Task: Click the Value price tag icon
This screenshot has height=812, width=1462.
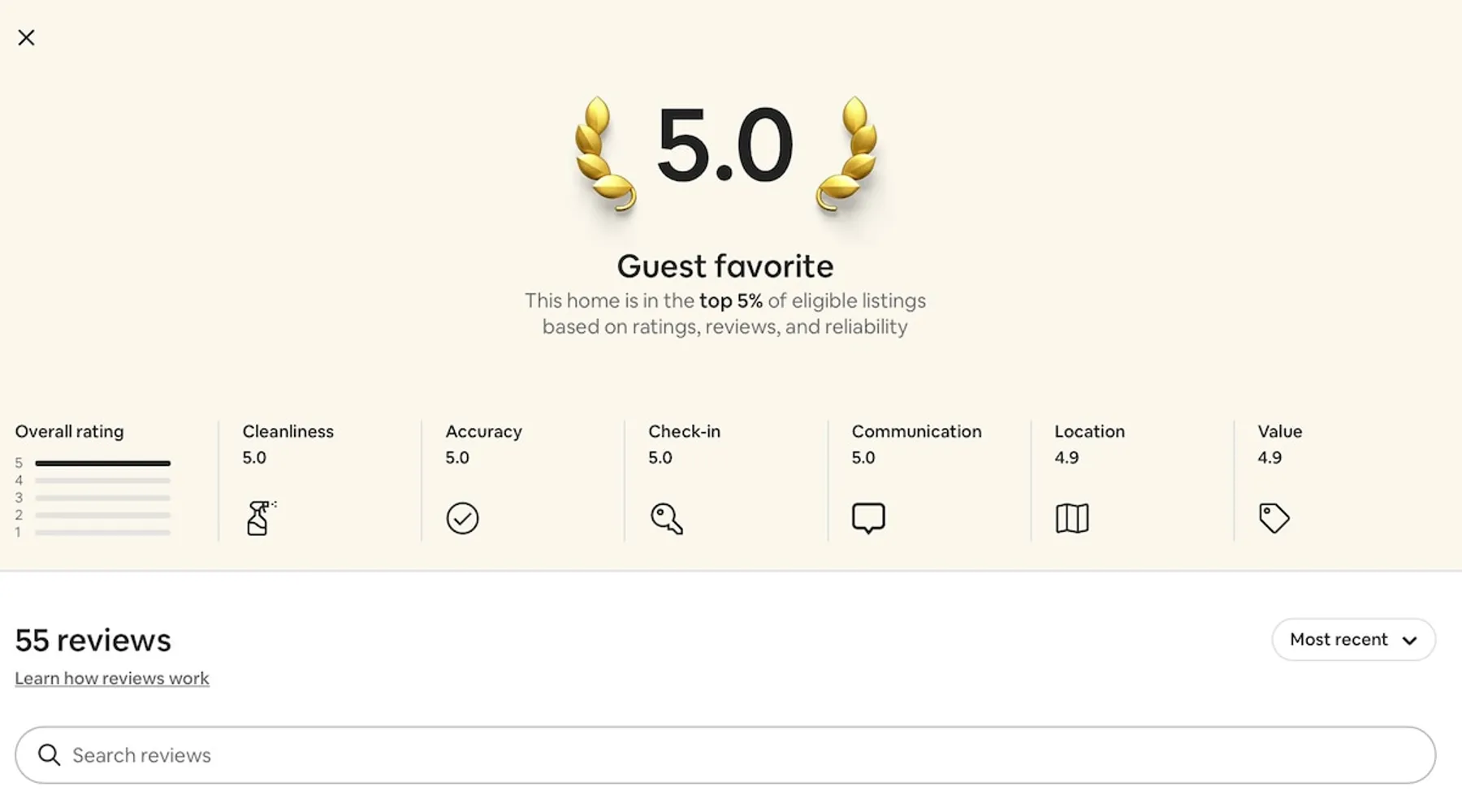Action: pyautogui.click(x=1274, y=518)
